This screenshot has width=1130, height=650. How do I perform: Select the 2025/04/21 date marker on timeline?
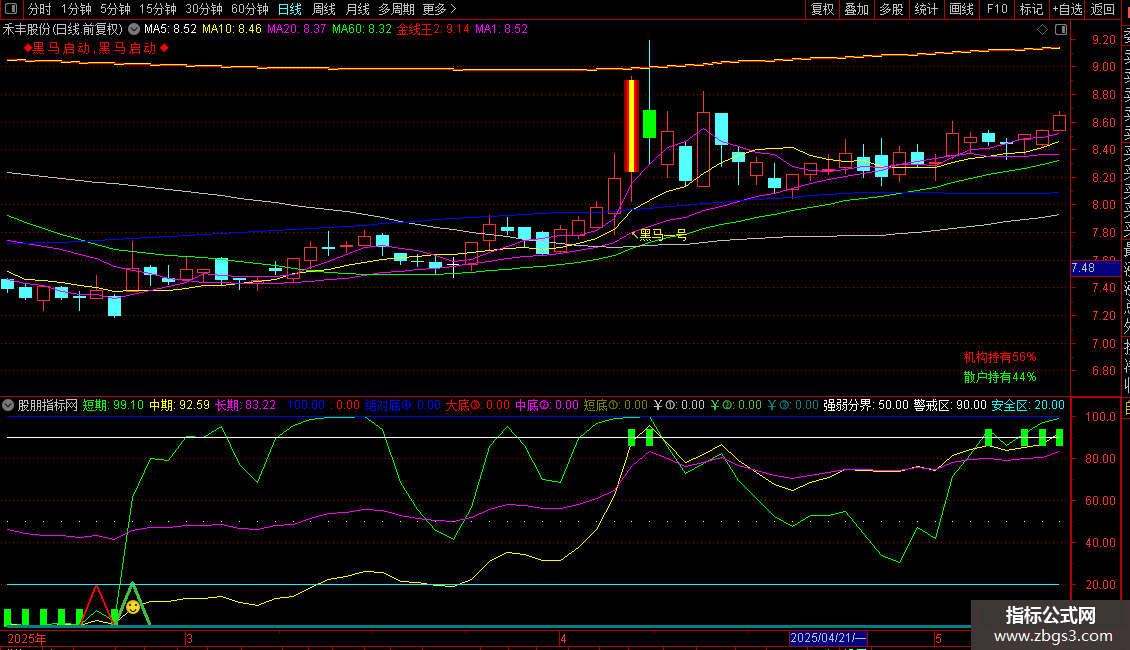(x=828, y=638)
